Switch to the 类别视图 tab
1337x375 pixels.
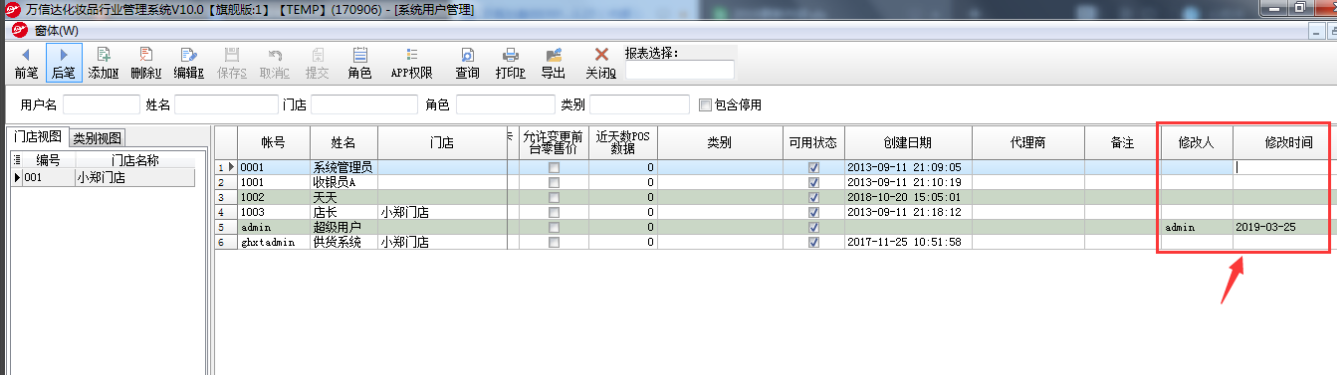[x=98, y=138]
